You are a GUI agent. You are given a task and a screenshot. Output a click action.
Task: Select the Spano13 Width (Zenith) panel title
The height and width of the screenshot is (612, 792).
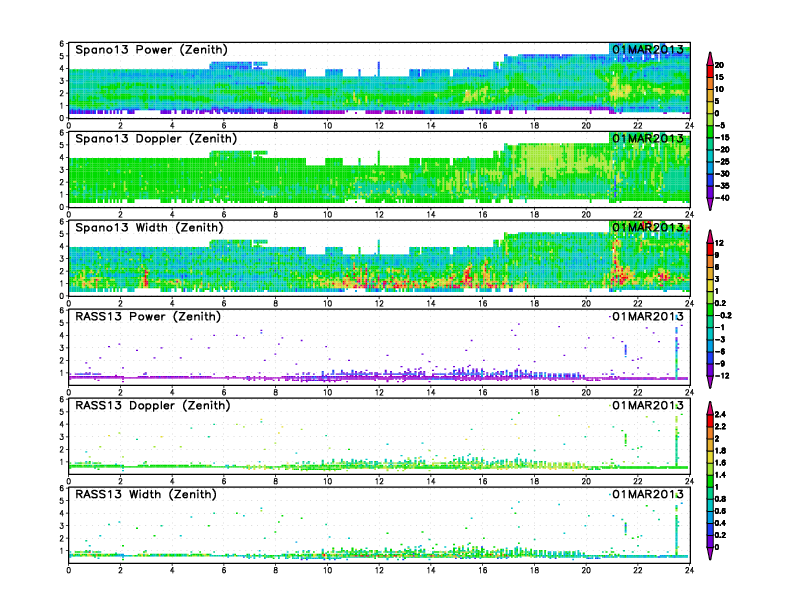coord(151,228)
